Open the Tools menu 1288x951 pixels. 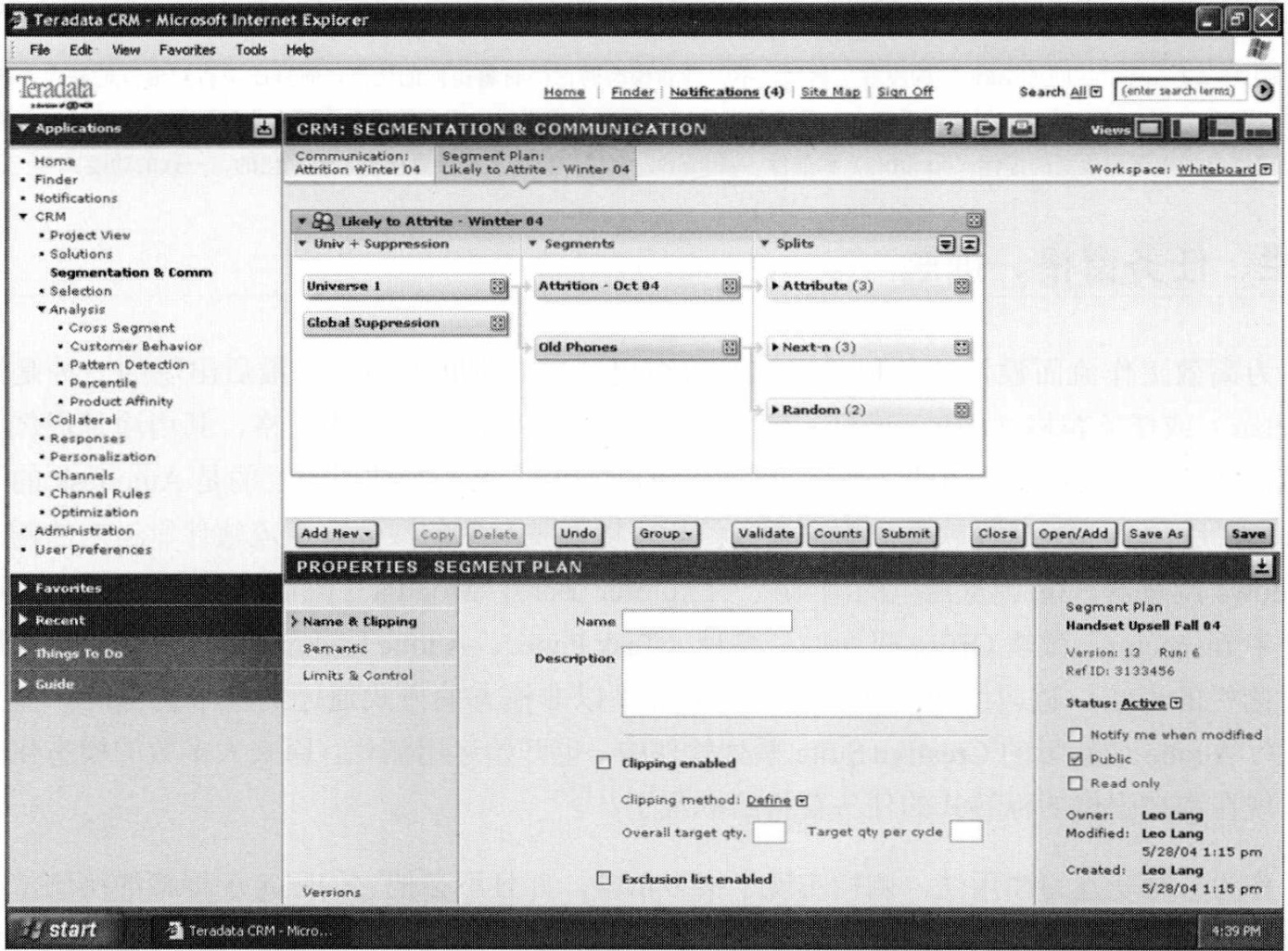click(x=250, y=50)
